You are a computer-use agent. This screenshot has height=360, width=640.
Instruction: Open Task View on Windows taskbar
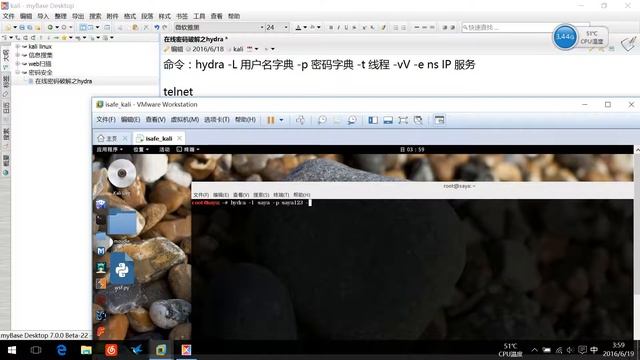point(36,350)
